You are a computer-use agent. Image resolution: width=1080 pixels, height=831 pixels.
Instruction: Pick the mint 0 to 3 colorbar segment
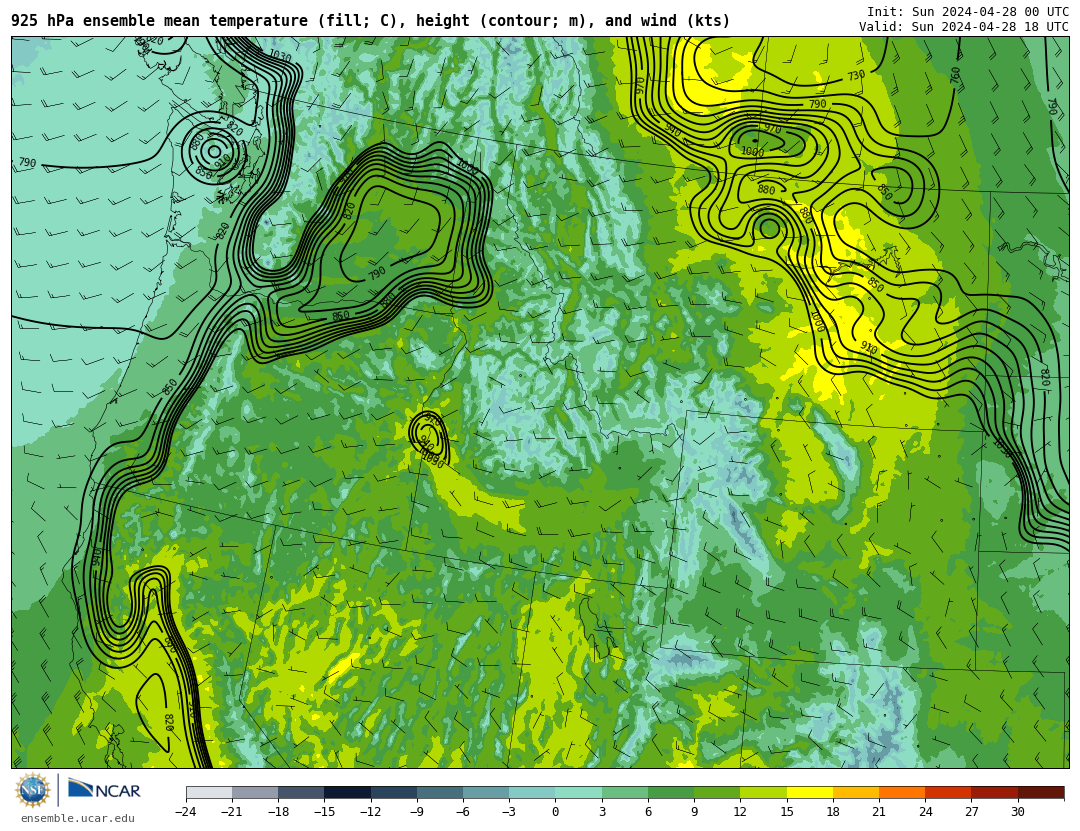point(579,793)
